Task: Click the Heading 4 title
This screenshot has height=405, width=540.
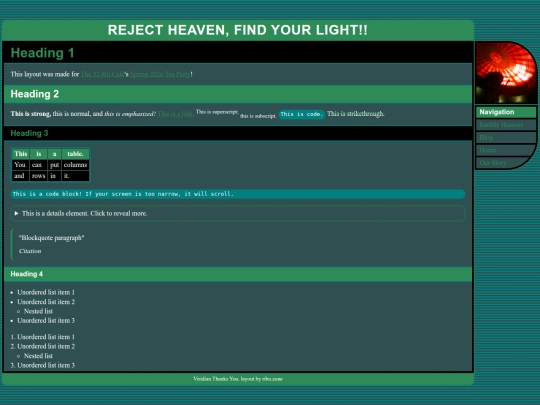Action: tap(27, 274)
